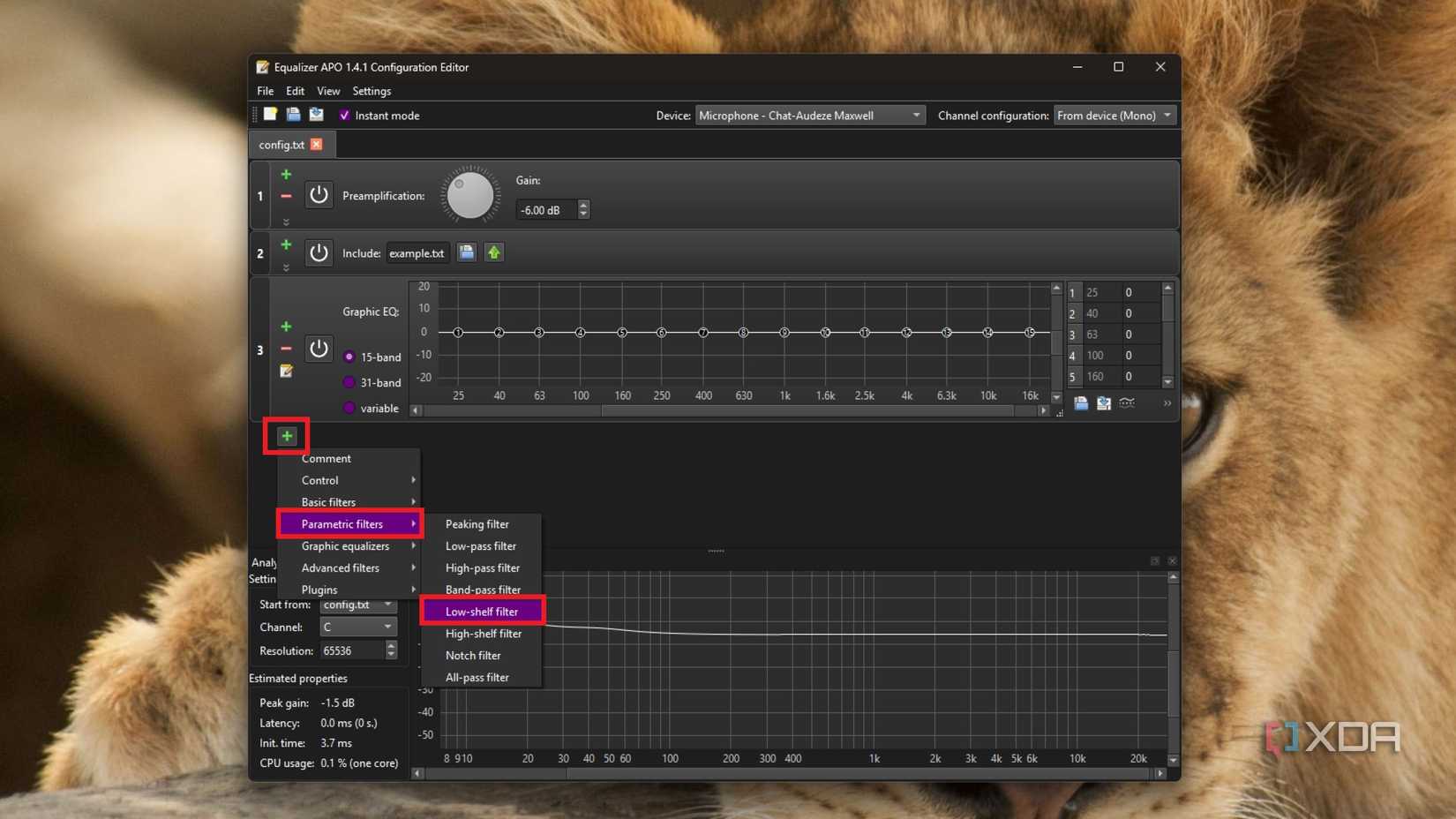Open a different file for the Include filter

(466, 252)
